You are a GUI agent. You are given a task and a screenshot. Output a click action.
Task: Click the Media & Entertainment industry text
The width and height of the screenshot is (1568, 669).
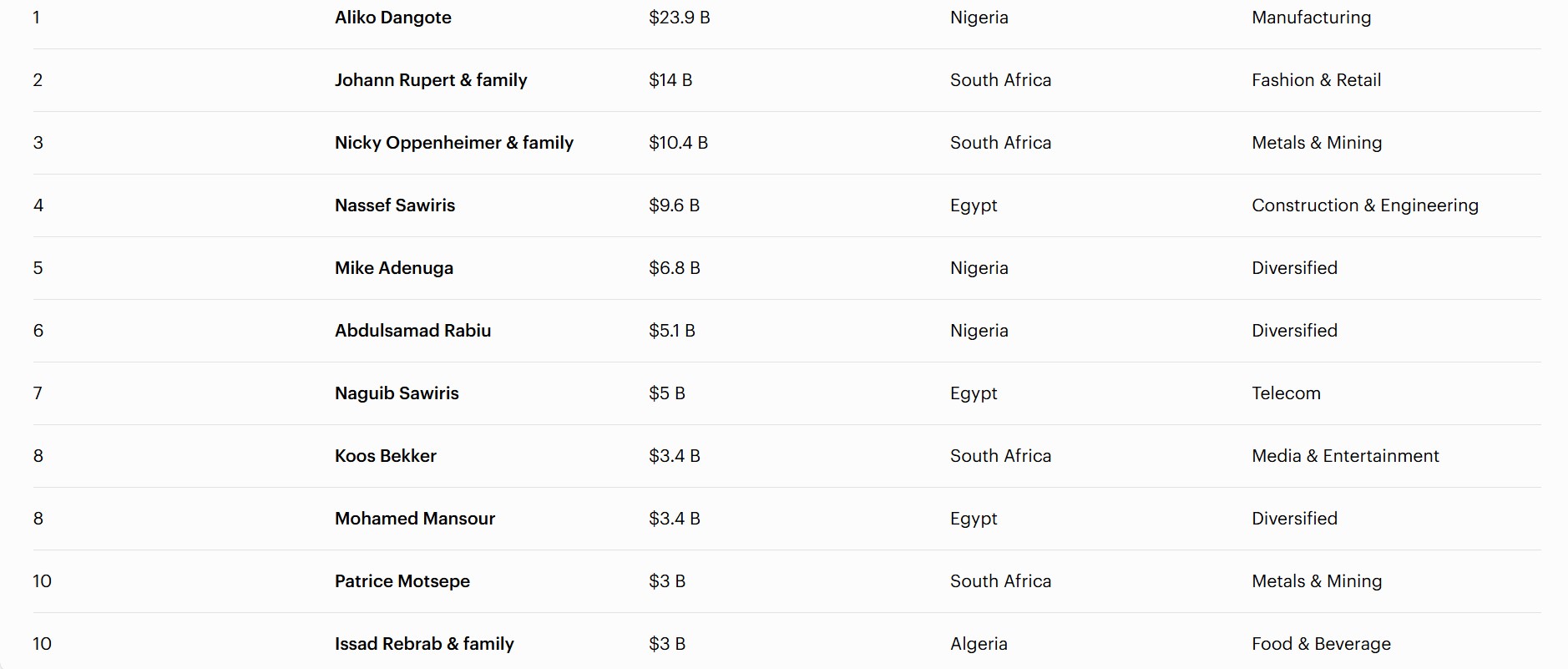coord(1345,456)
